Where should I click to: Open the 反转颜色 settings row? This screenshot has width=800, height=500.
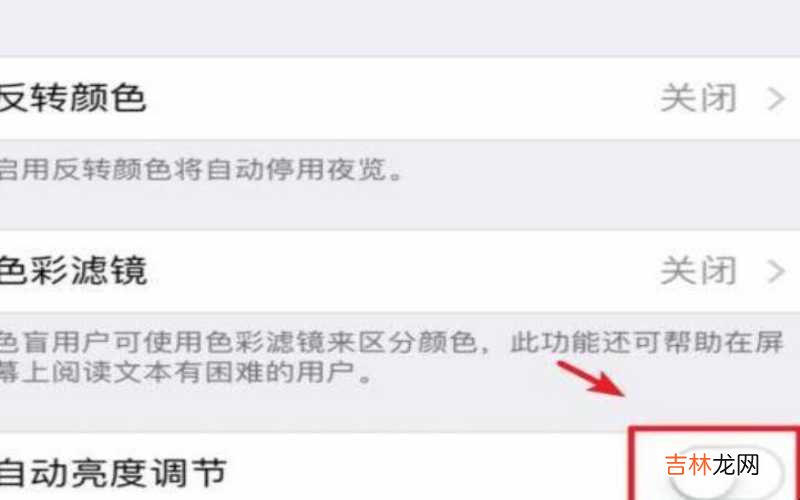400,98
